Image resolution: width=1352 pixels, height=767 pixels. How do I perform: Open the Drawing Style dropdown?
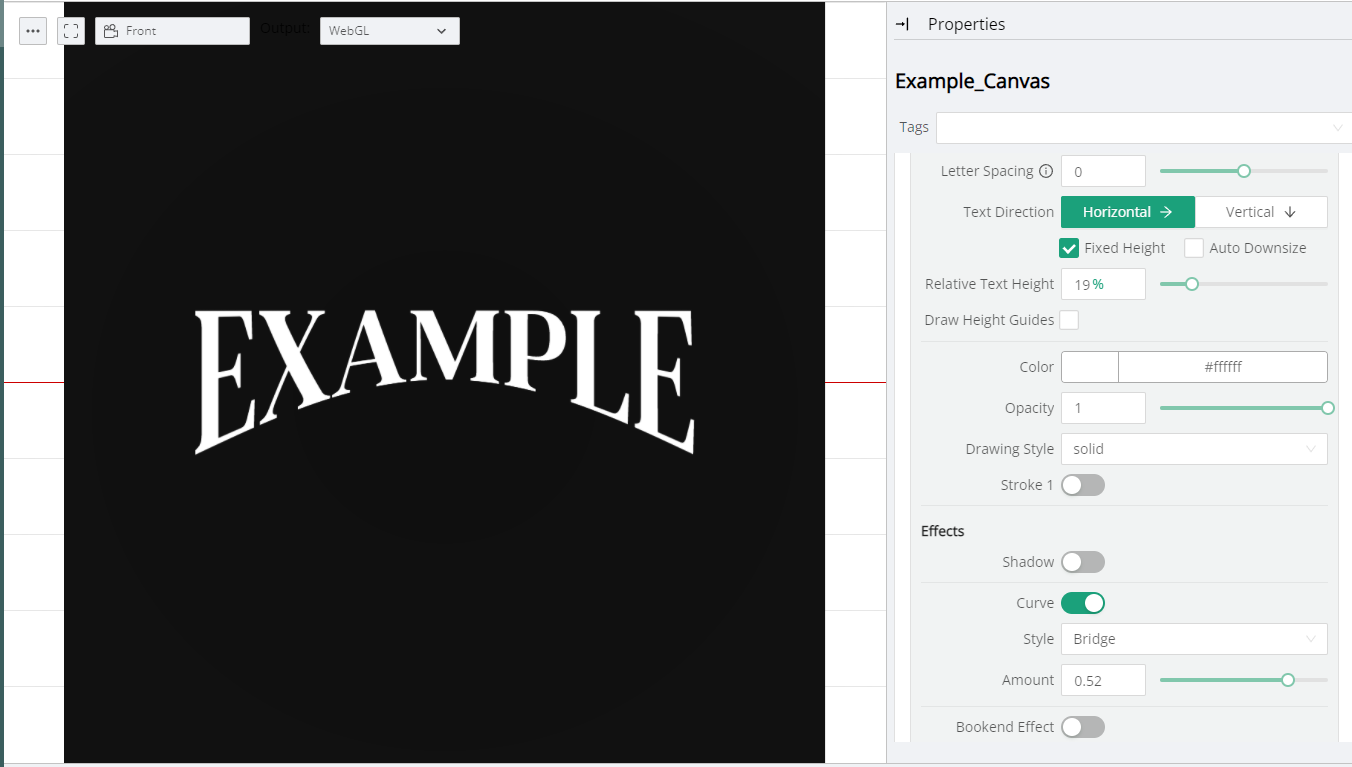[x=1193, y=449]
